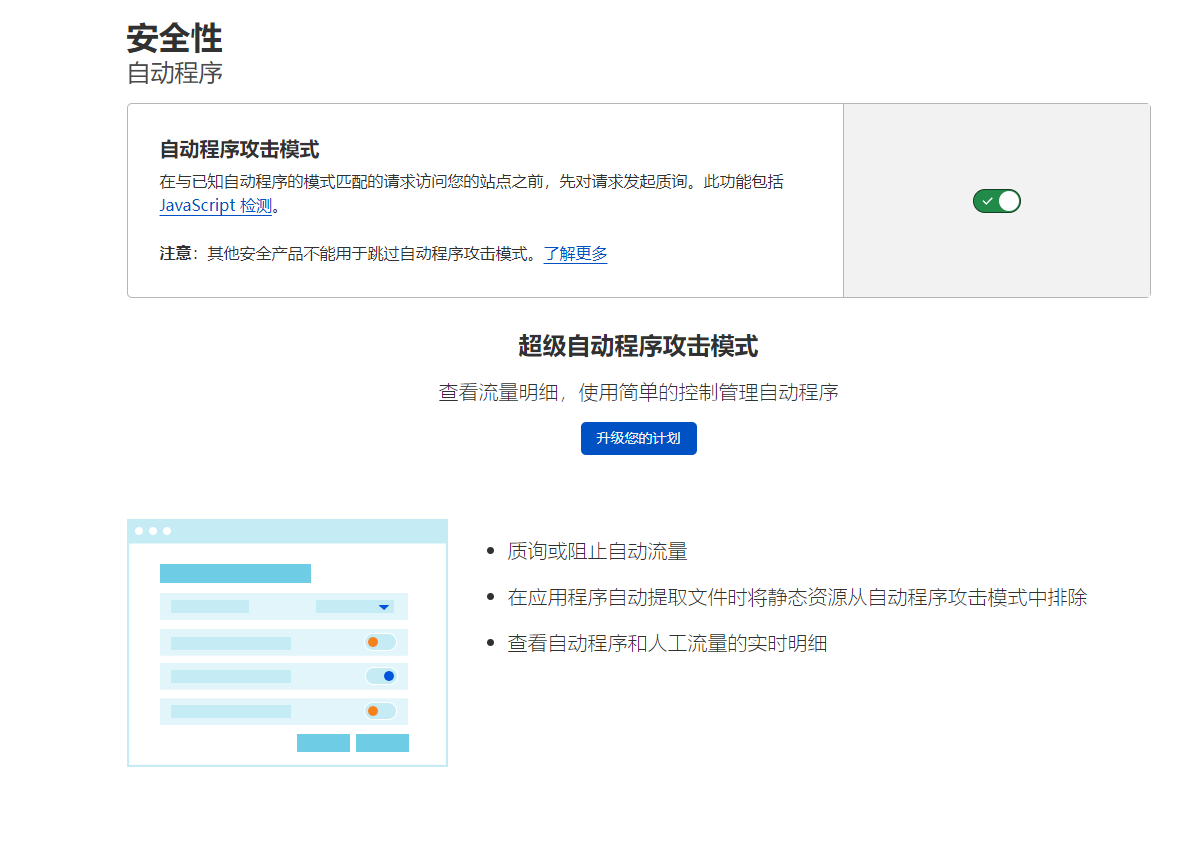The height and width of the screenshot is (867, 1194).
Task: Click the 质询或阻止自动流量 bullet item
Action: click(597, 551)
